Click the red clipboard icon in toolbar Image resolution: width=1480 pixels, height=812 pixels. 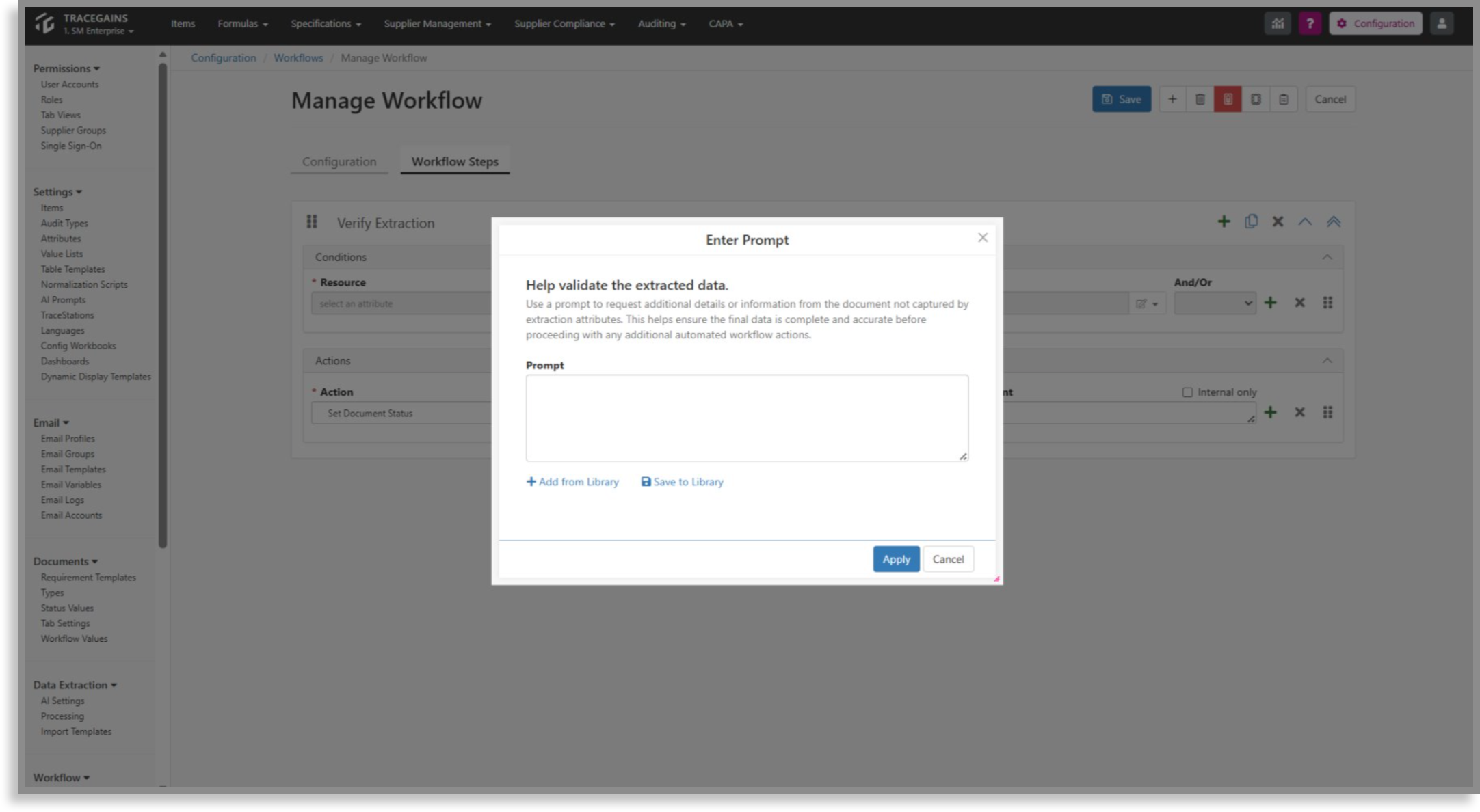1228,99
